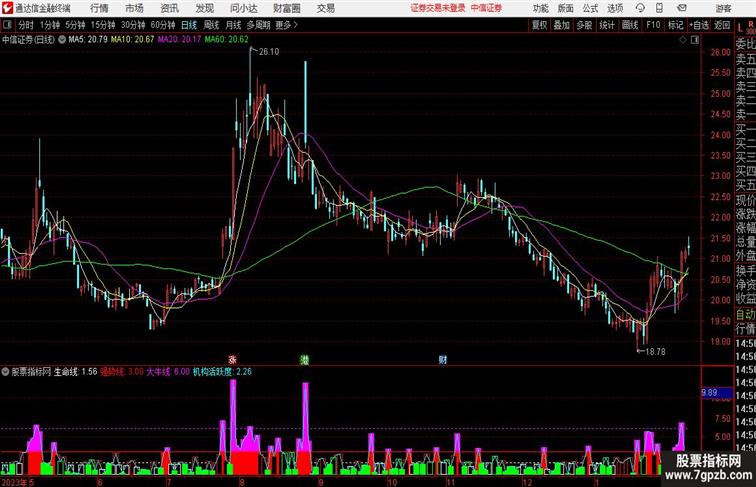Screen dimensions: 756x487
Task: Click the MA60: 20.62 indicator value
Action: (x=226, y=40)
